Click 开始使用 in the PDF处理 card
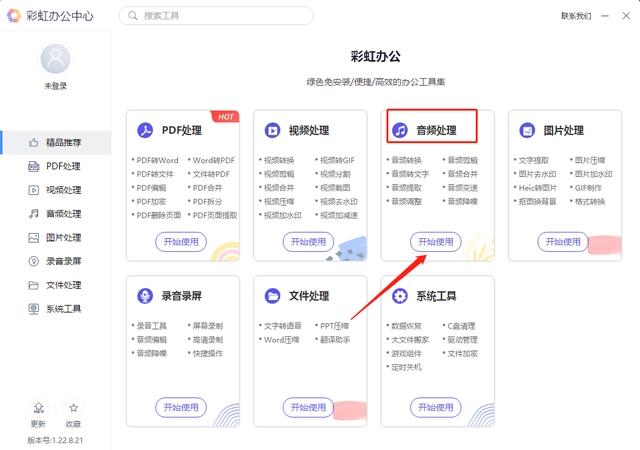 pos(181,242)
